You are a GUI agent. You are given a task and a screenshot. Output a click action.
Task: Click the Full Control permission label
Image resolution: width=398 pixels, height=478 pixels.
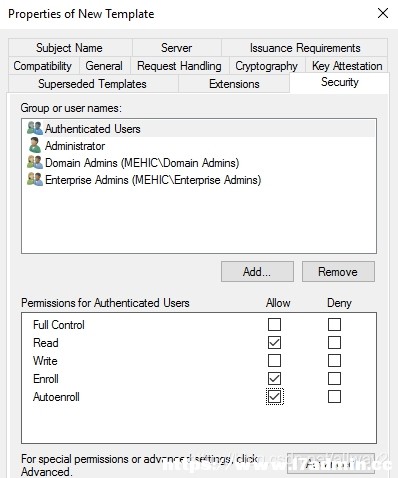pos(59,325)
